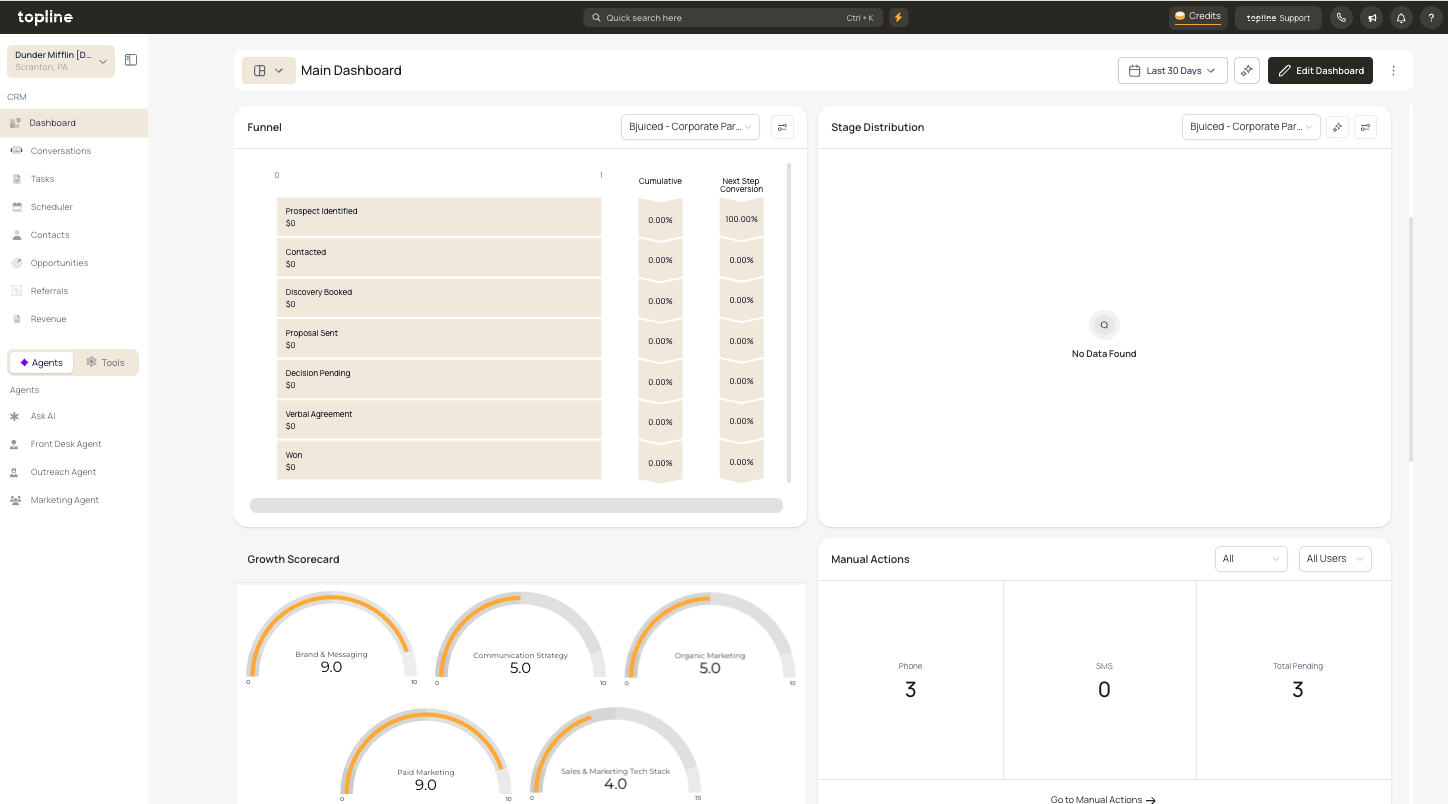Viewport: 1448px width, 804px height.
Task: Click the Outreach Agent icon
Action: (x=15, y=472)
